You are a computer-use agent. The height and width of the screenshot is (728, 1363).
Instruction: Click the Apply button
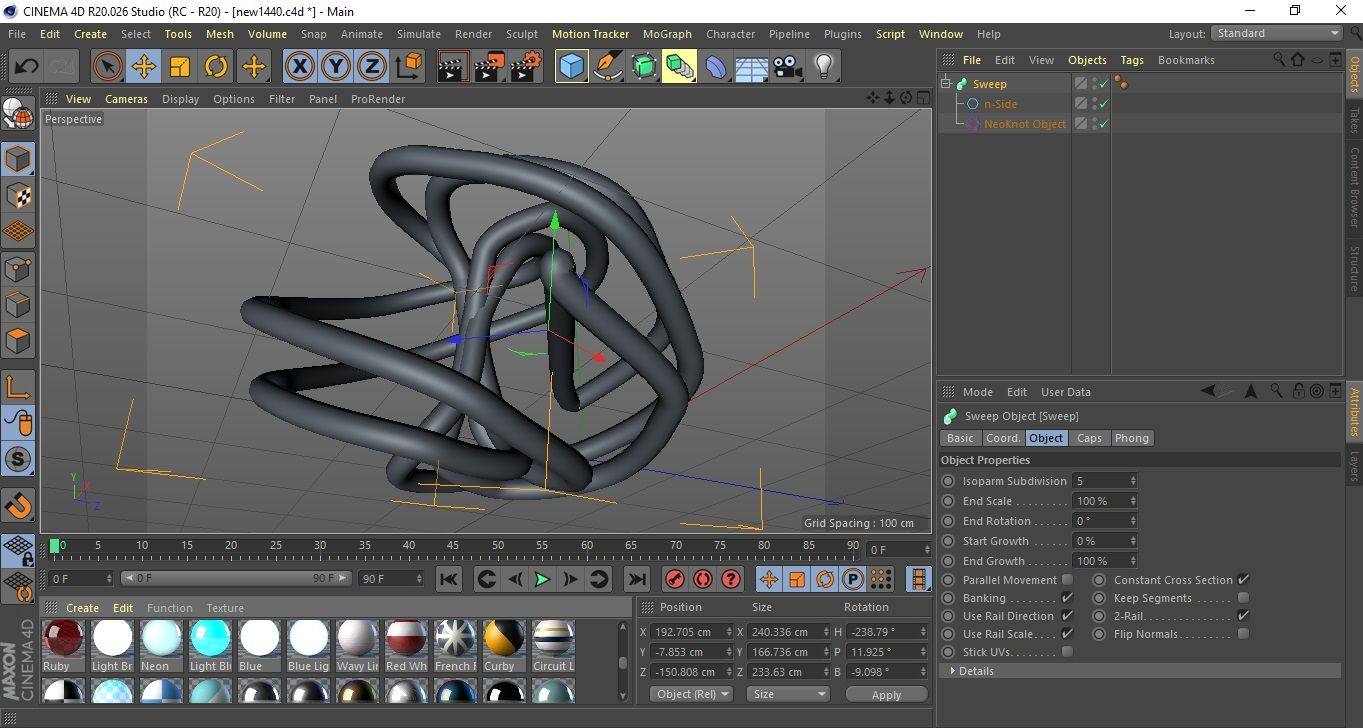coord(886,694)
